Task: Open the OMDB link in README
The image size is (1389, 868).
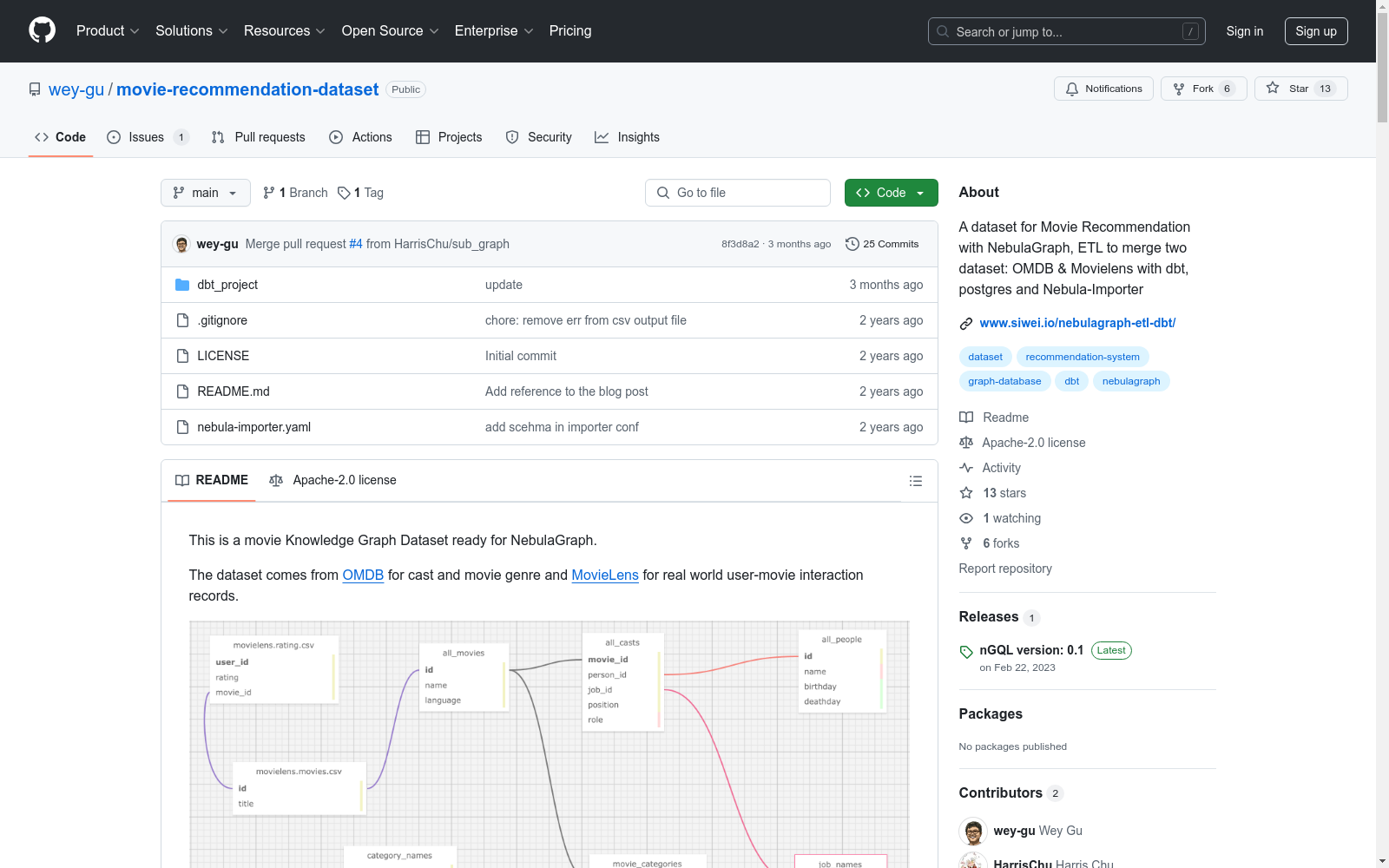Action: coord(363,575)
